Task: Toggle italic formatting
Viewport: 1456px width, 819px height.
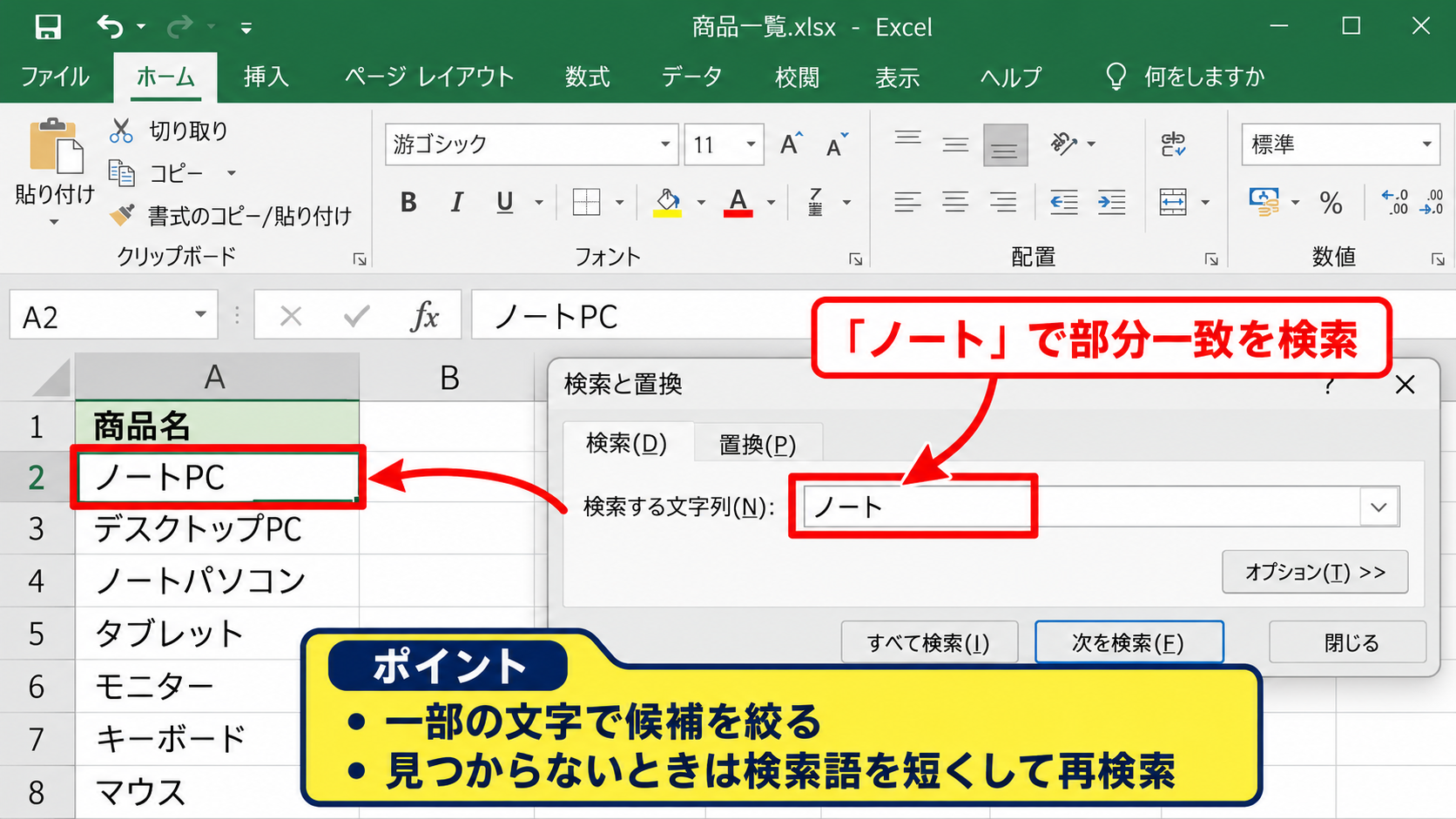Action: pyautogui.click(x=456, y=203)
